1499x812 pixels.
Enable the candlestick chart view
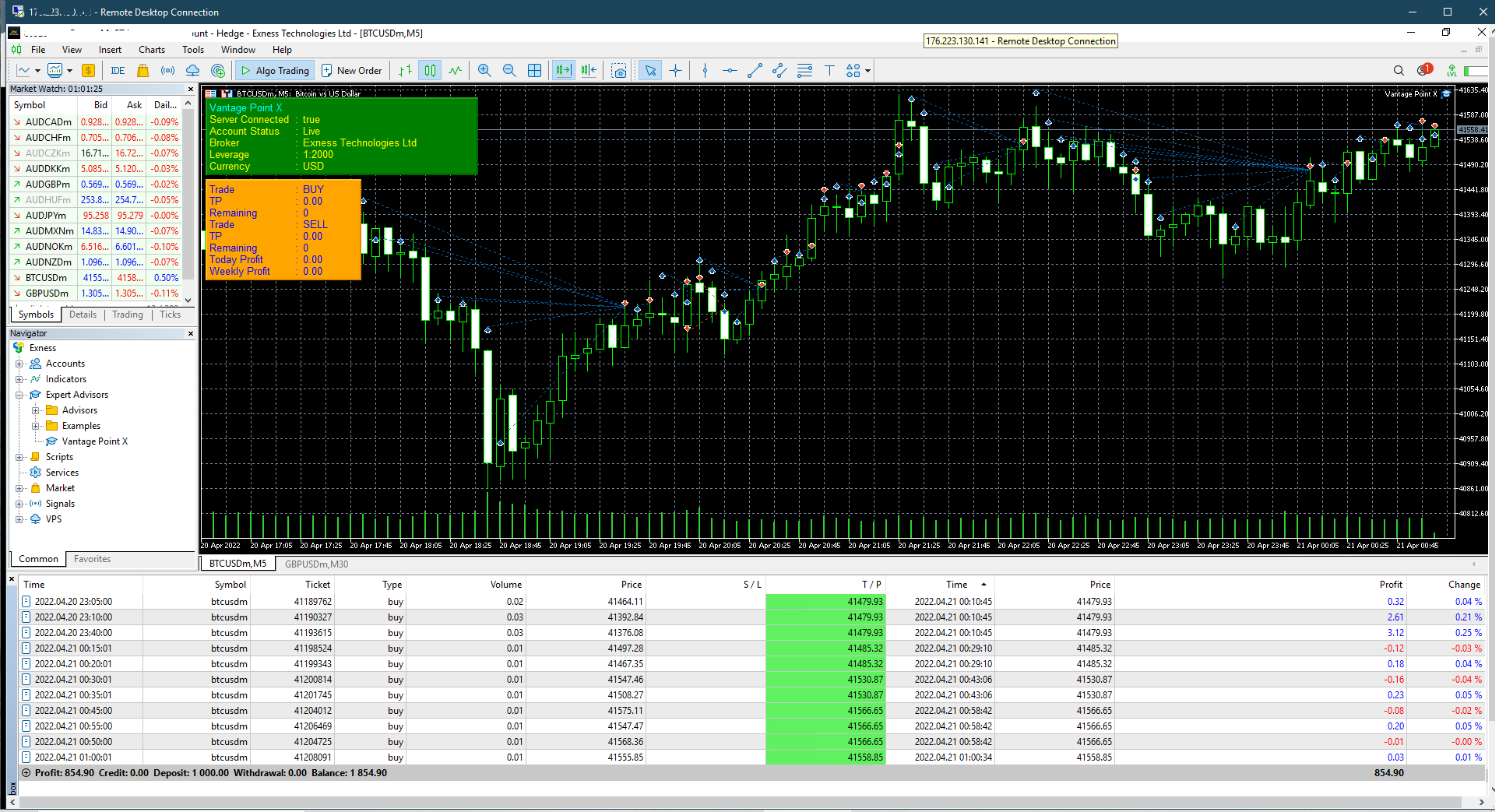tap(429, 70)
